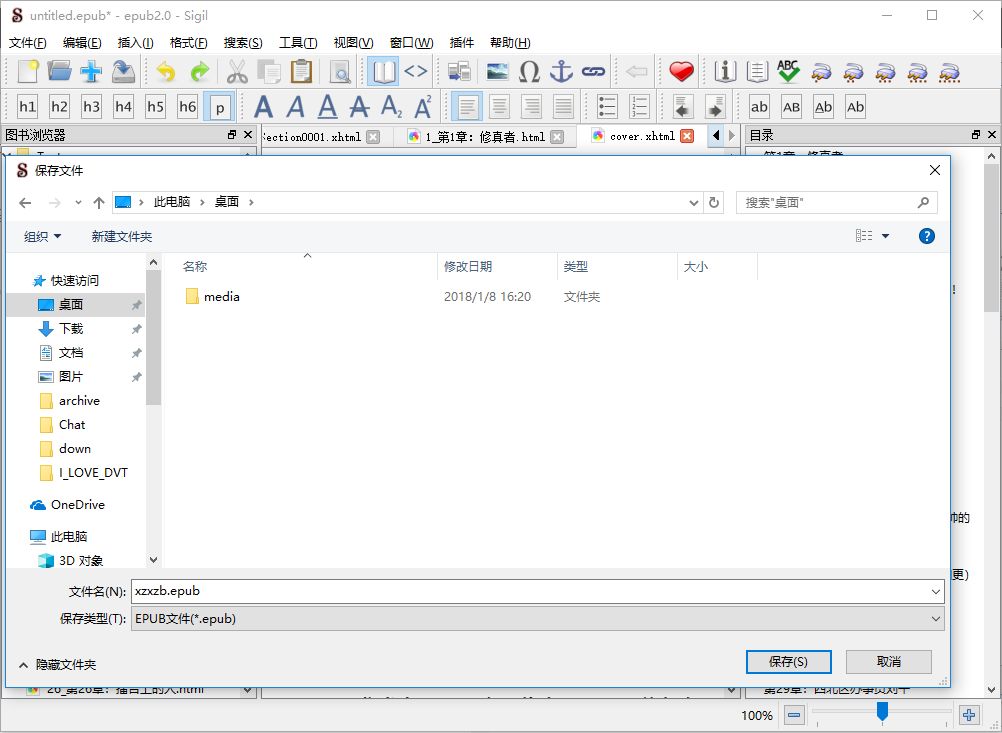Click the Undo arrow icon
This screenshot has height=733, width=1002.
pos(166,72)
